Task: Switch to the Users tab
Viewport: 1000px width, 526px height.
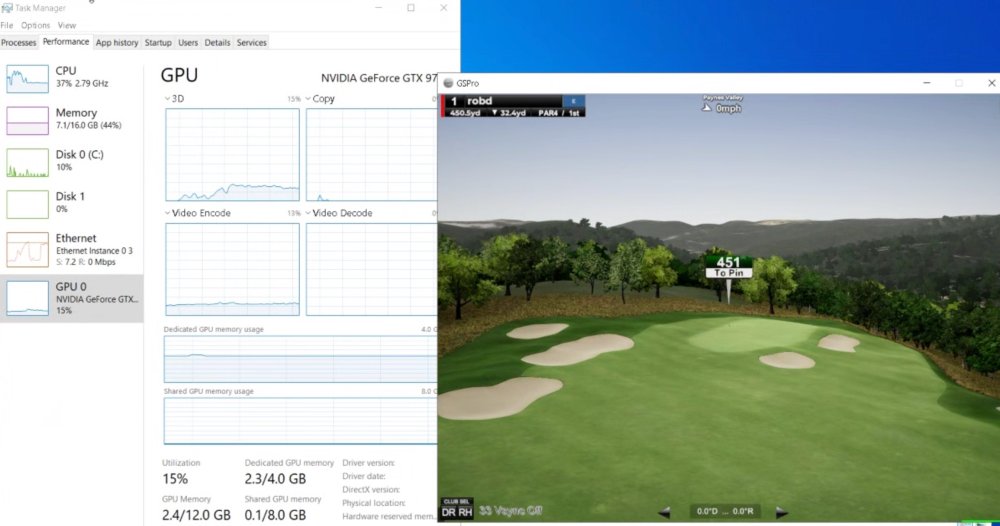Action: tap(188, 43)
